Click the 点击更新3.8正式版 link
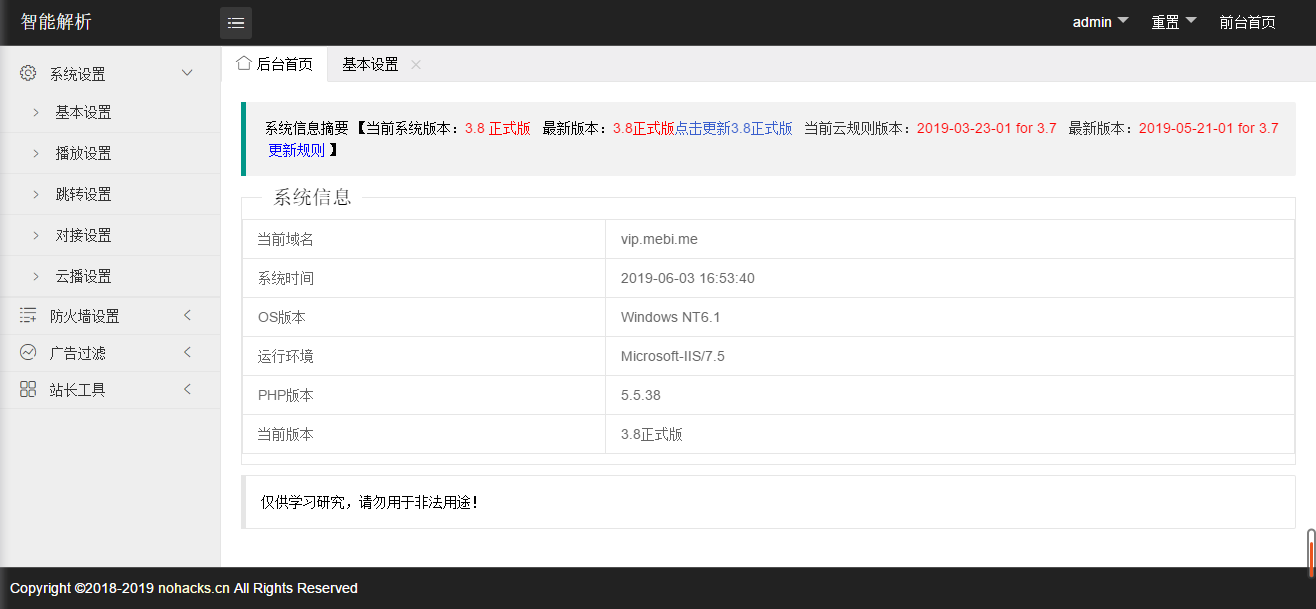Screen dimensions: 1316x609 click(x=734, y=128)
